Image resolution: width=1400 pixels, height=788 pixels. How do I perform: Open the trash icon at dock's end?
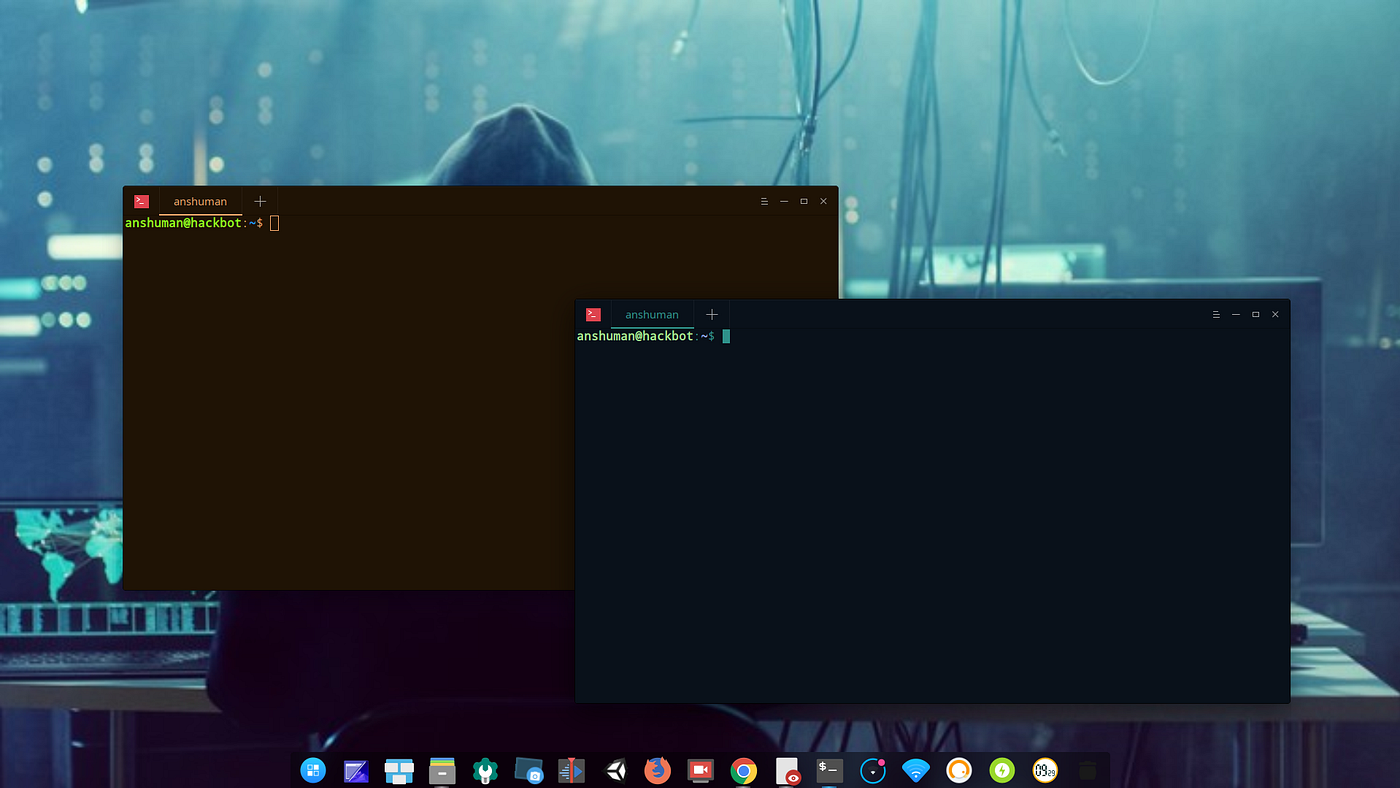[1086, 770]
